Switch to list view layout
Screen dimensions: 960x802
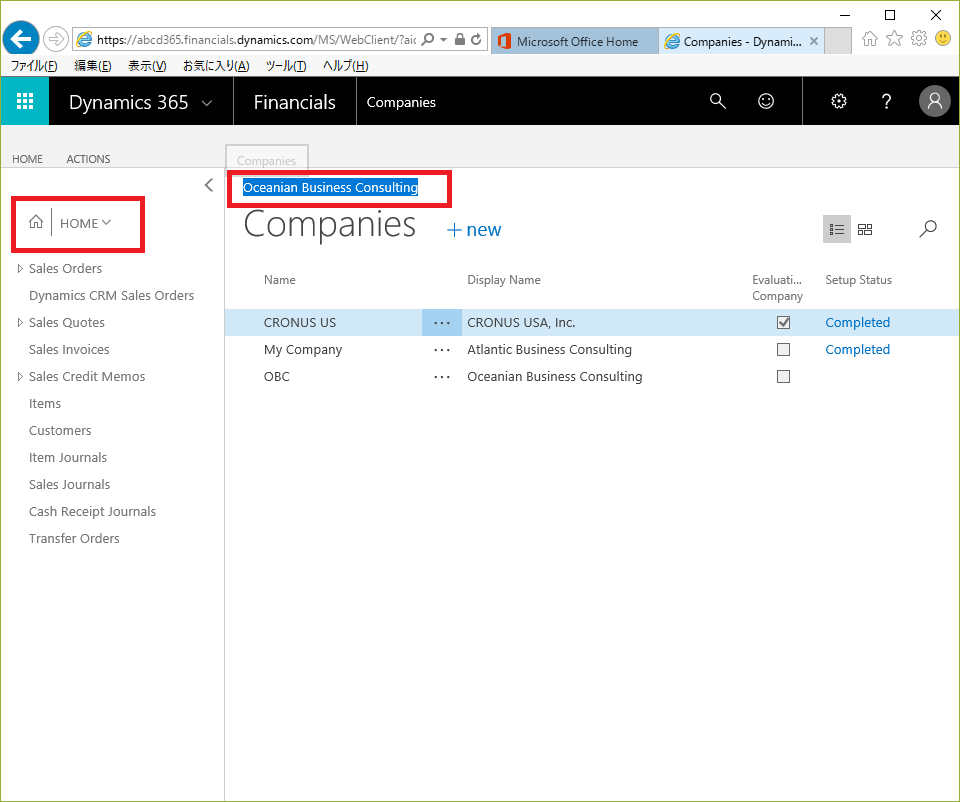(836, 230)
